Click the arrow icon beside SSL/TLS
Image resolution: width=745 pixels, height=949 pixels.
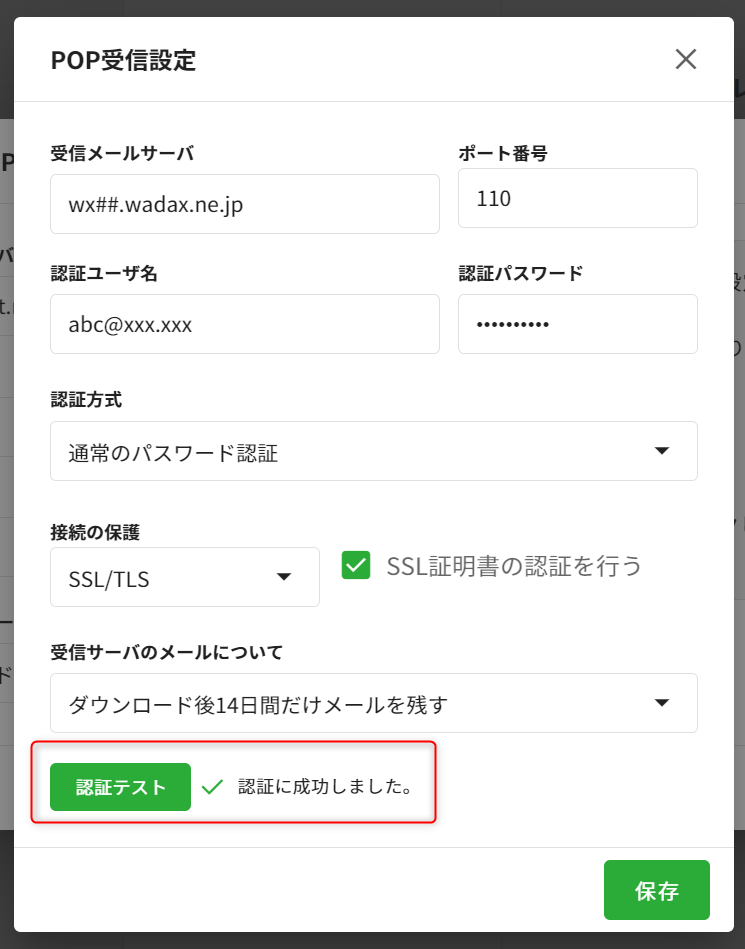click(284, 577)
